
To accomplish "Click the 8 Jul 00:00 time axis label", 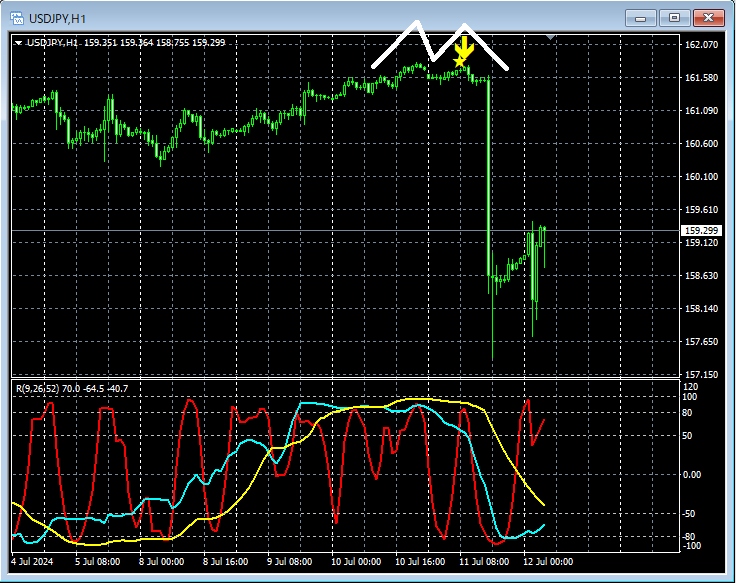I will pyautogui.click(x=161, y=561).
